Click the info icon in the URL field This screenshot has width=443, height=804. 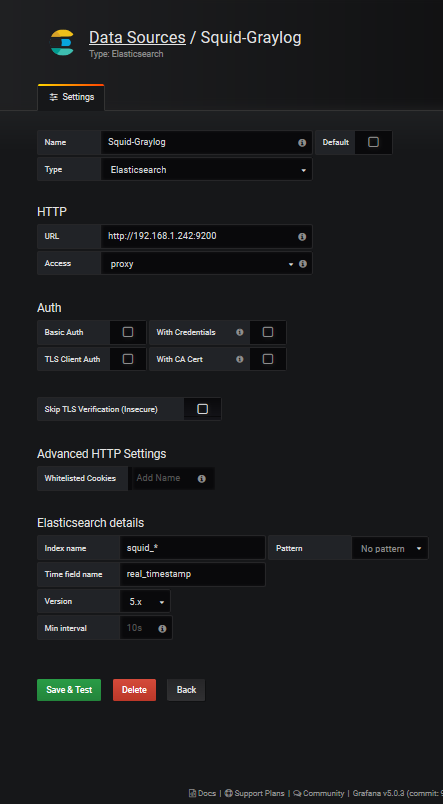302,236
